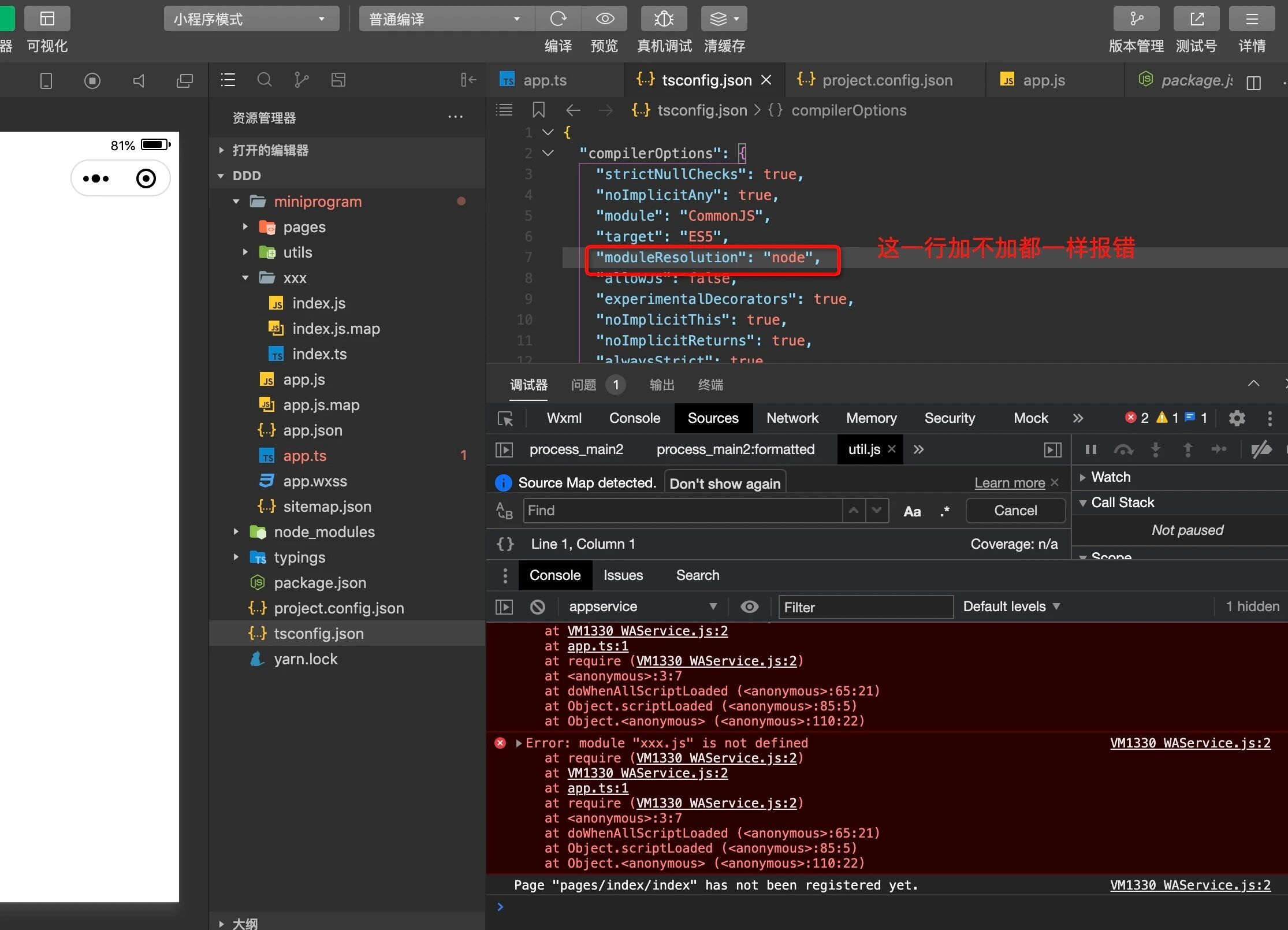Click search icon in explorer sidebar
Image resolution: width=1288 pixels, height=930 pixels.
pos(264,80)
